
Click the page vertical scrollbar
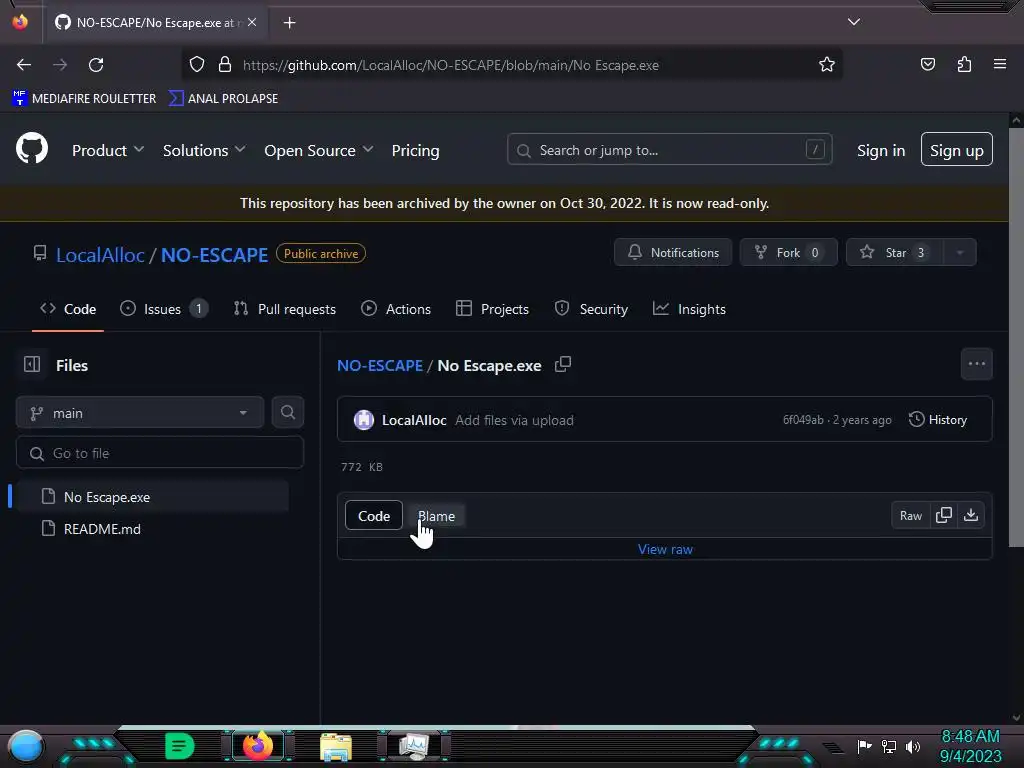tap(1016, 336)
